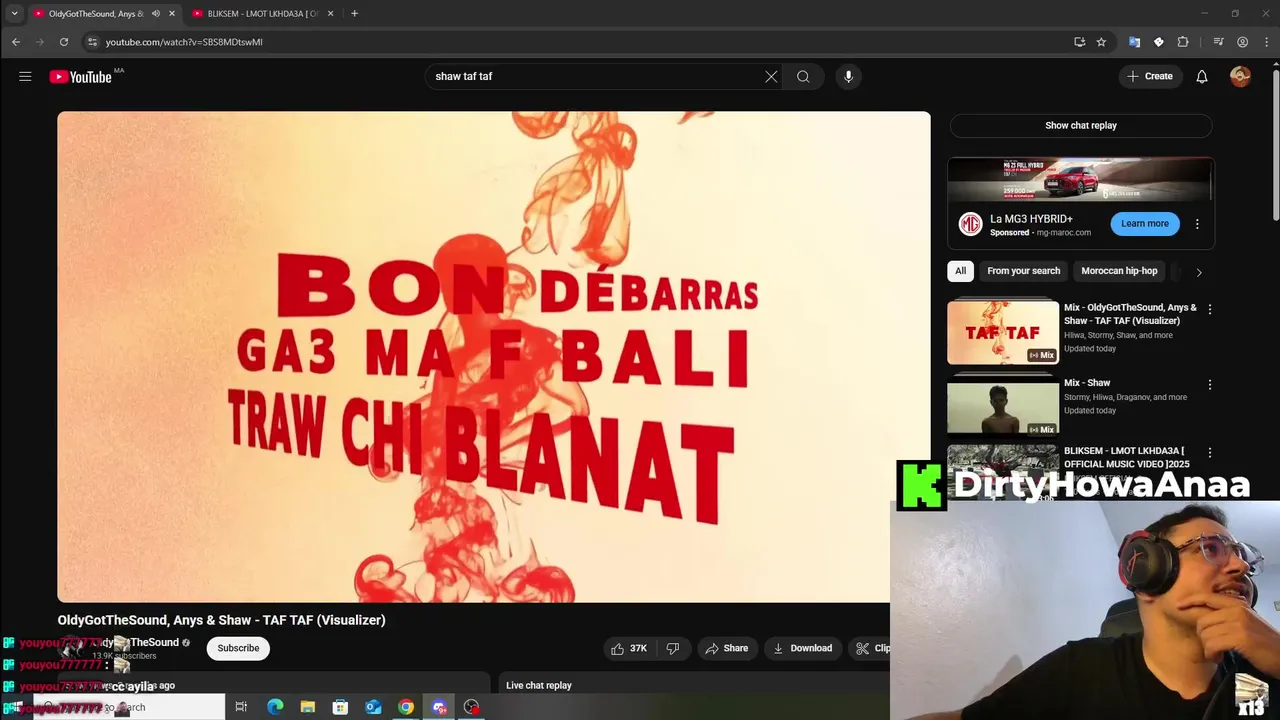
Task: Go back in browser history
Action: (x=16, y=42)
